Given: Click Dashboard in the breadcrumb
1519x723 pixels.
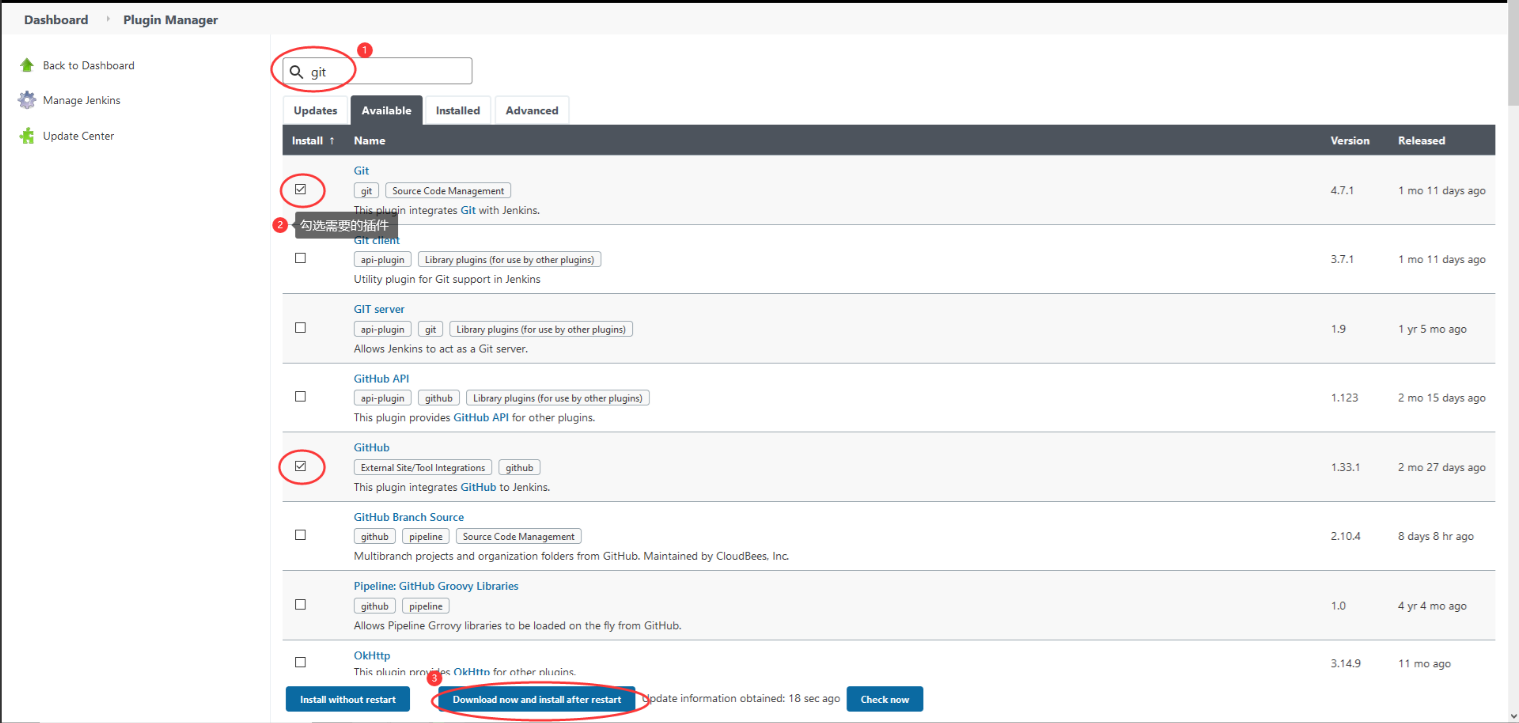Looking at the screenshot, I should 56,19.
